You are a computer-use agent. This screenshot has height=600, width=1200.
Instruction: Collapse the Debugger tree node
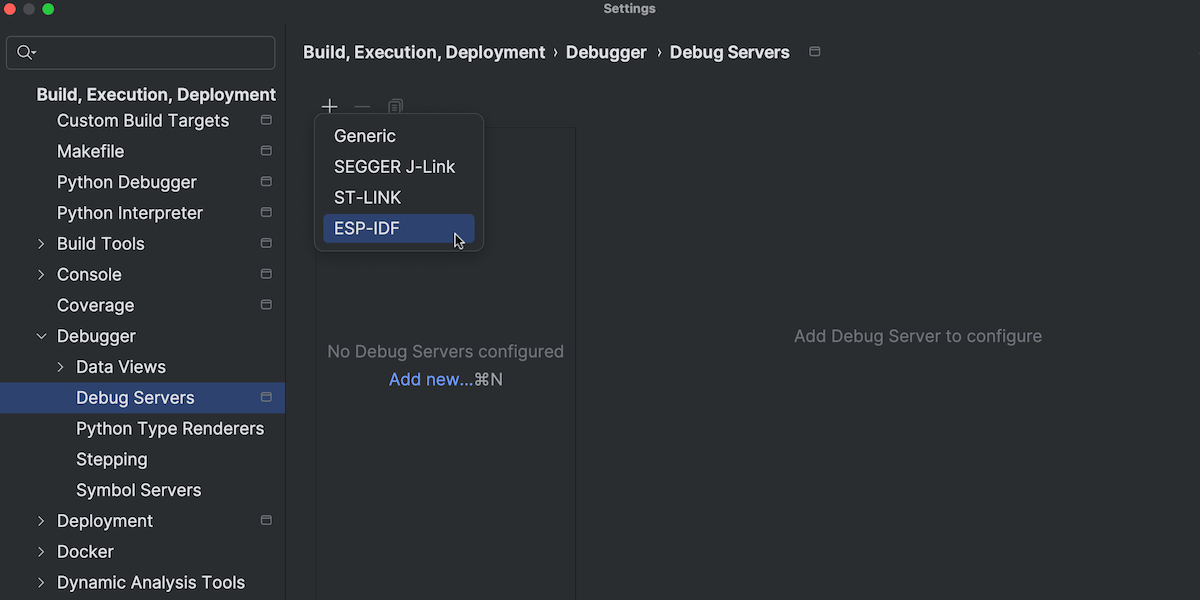41,337
